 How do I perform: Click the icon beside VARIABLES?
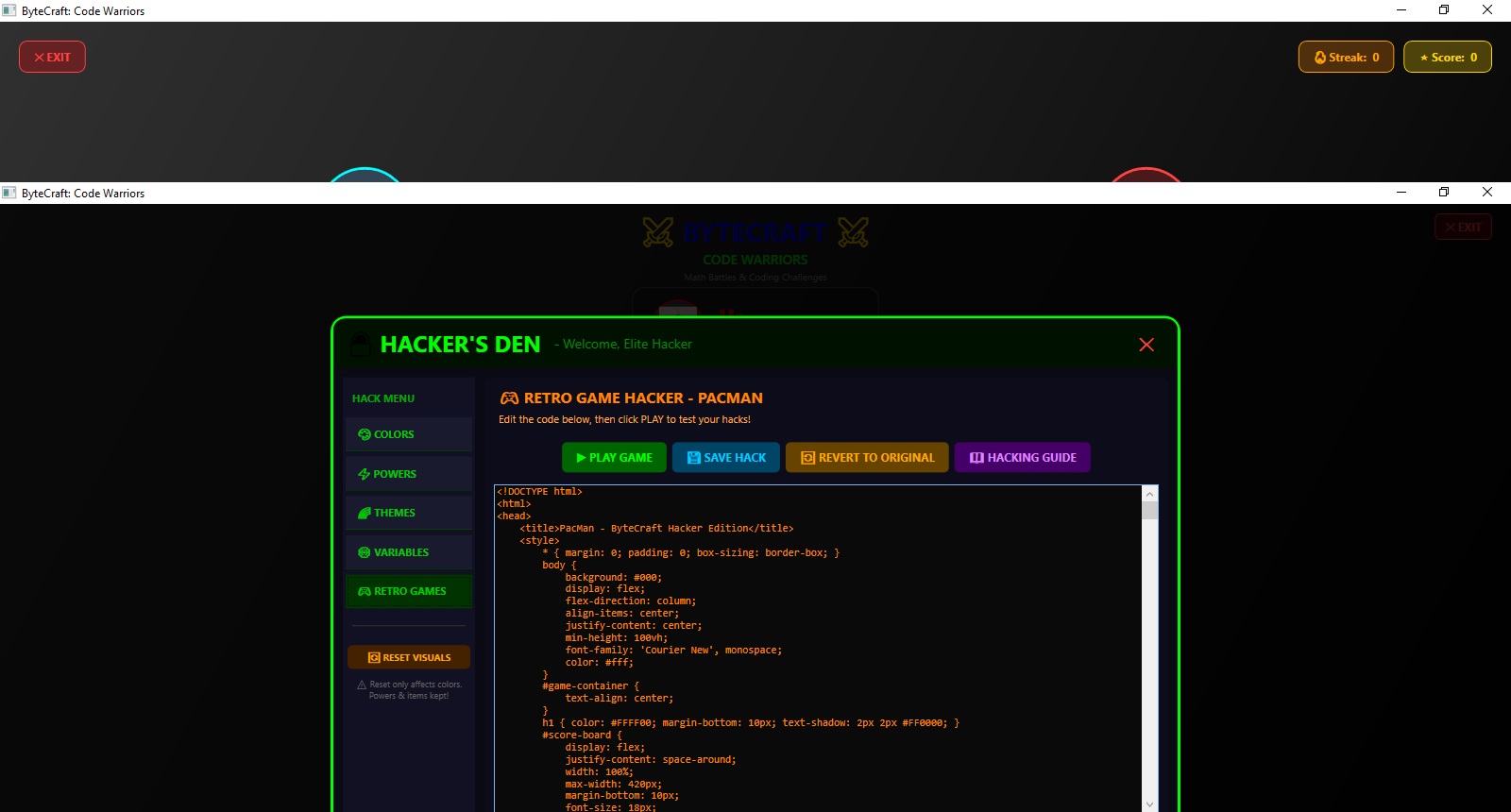click(x=365, y=552)
